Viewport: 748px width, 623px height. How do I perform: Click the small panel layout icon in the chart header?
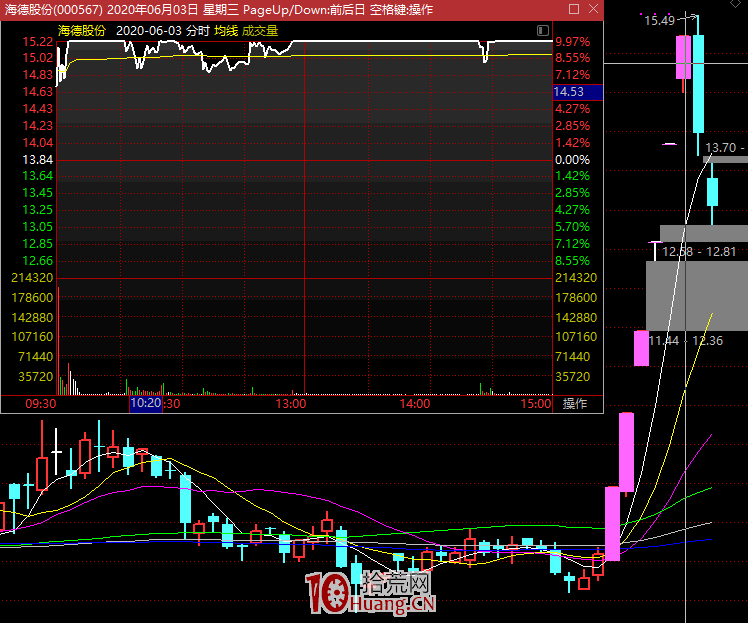pos(543,31)
